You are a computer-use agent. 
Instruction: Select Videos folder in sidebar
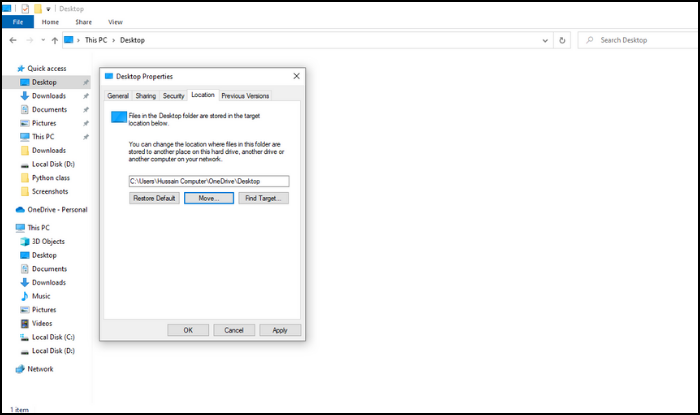coord(42,323)
